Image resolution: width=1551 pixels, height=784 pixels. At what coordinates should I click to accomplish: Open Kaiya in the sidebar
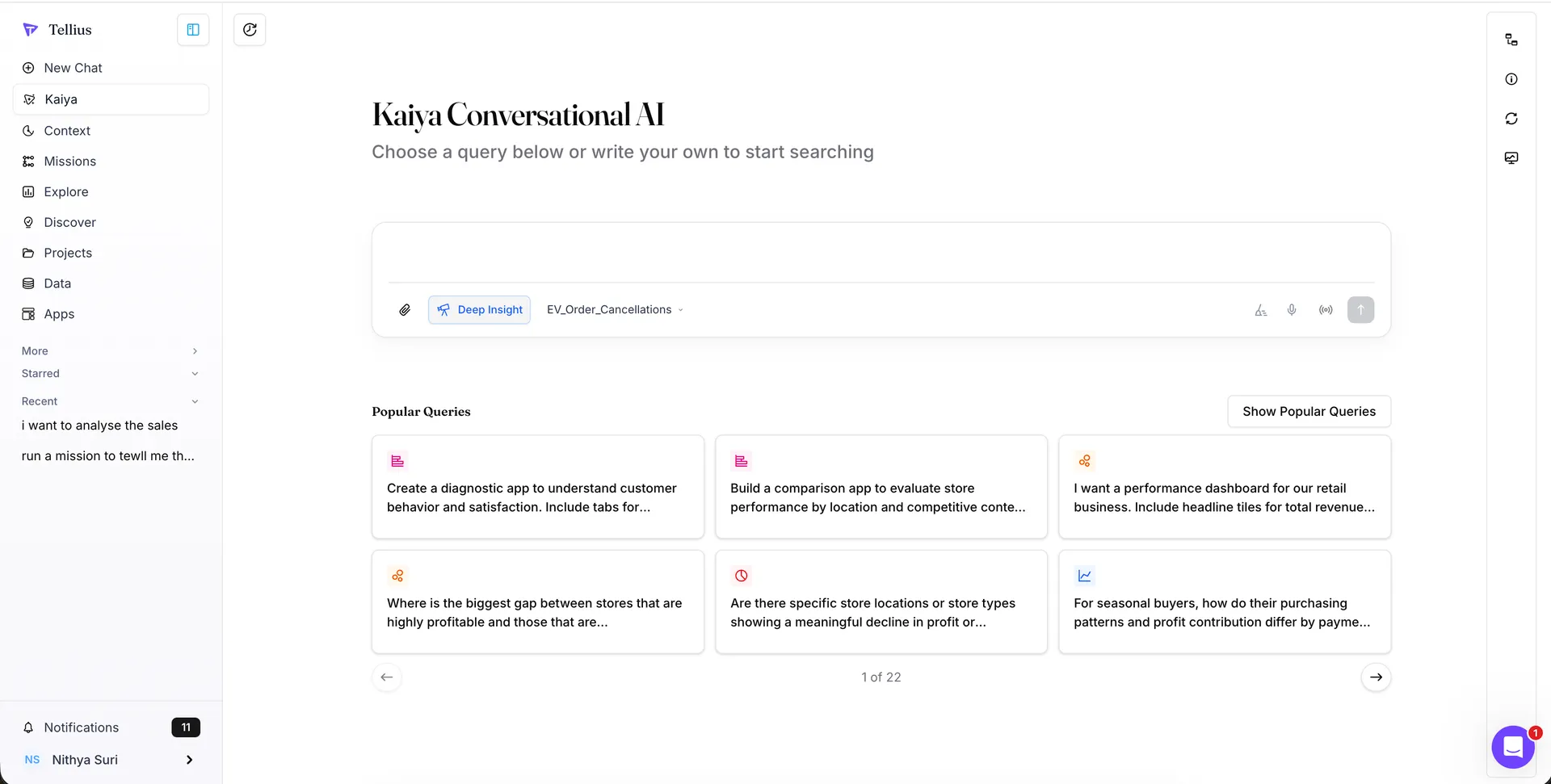click(x=111, y=99)
